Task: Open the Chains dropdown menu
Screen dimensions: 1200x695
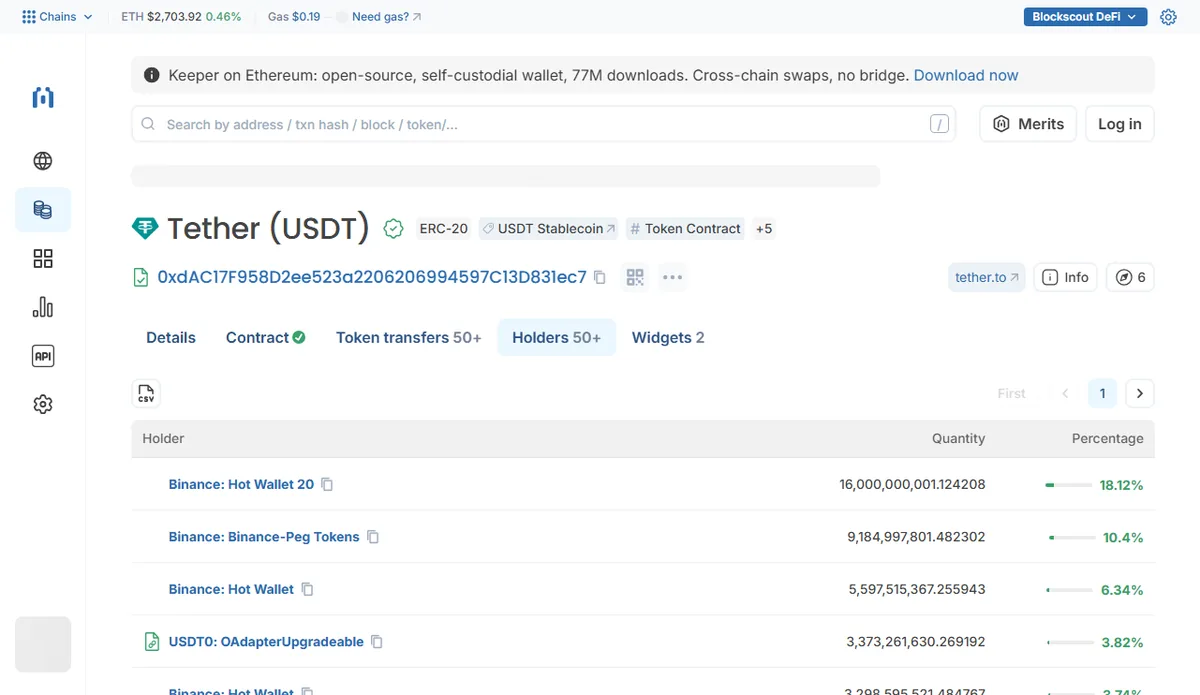Action: pyautogui.click(x=57, y=17)
